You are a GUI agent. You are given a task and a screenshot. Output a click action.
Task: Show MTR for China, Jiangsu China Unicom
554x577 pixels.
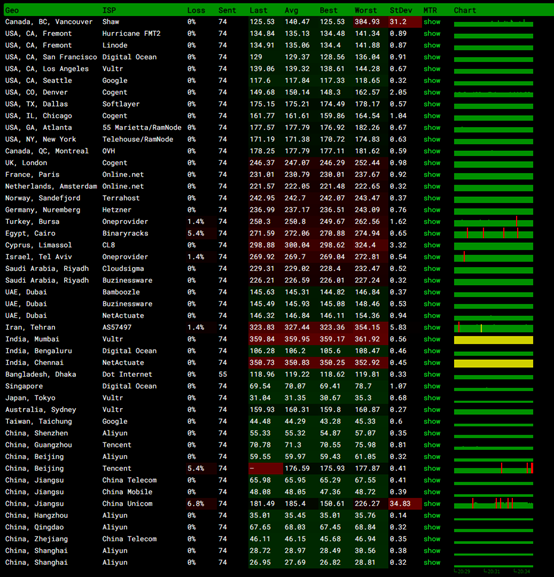(432, 504)
